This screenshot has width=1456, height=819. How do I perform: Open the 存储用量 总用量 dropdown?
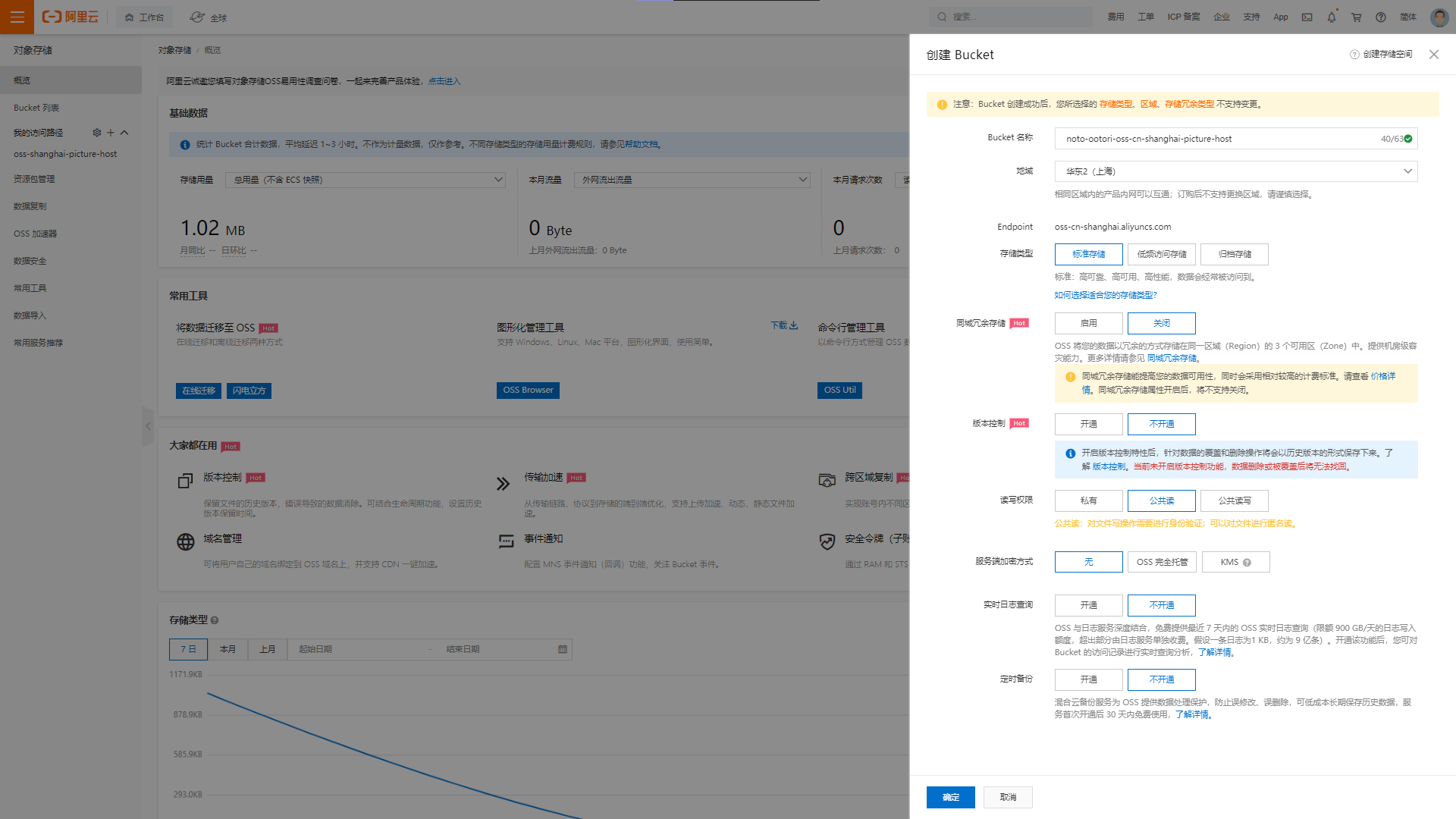367,180
